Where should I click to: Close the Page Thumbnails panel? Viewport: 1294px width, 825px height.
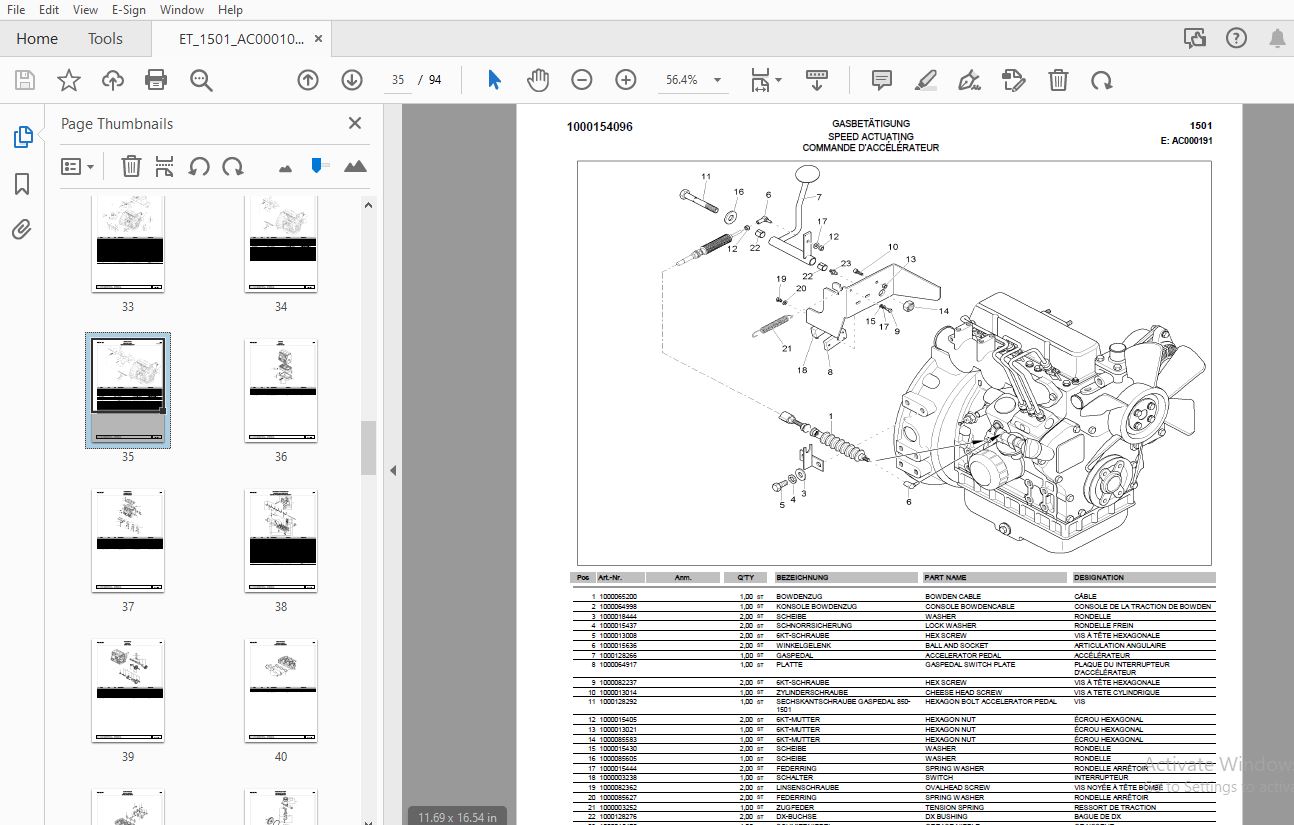point(355,123)
